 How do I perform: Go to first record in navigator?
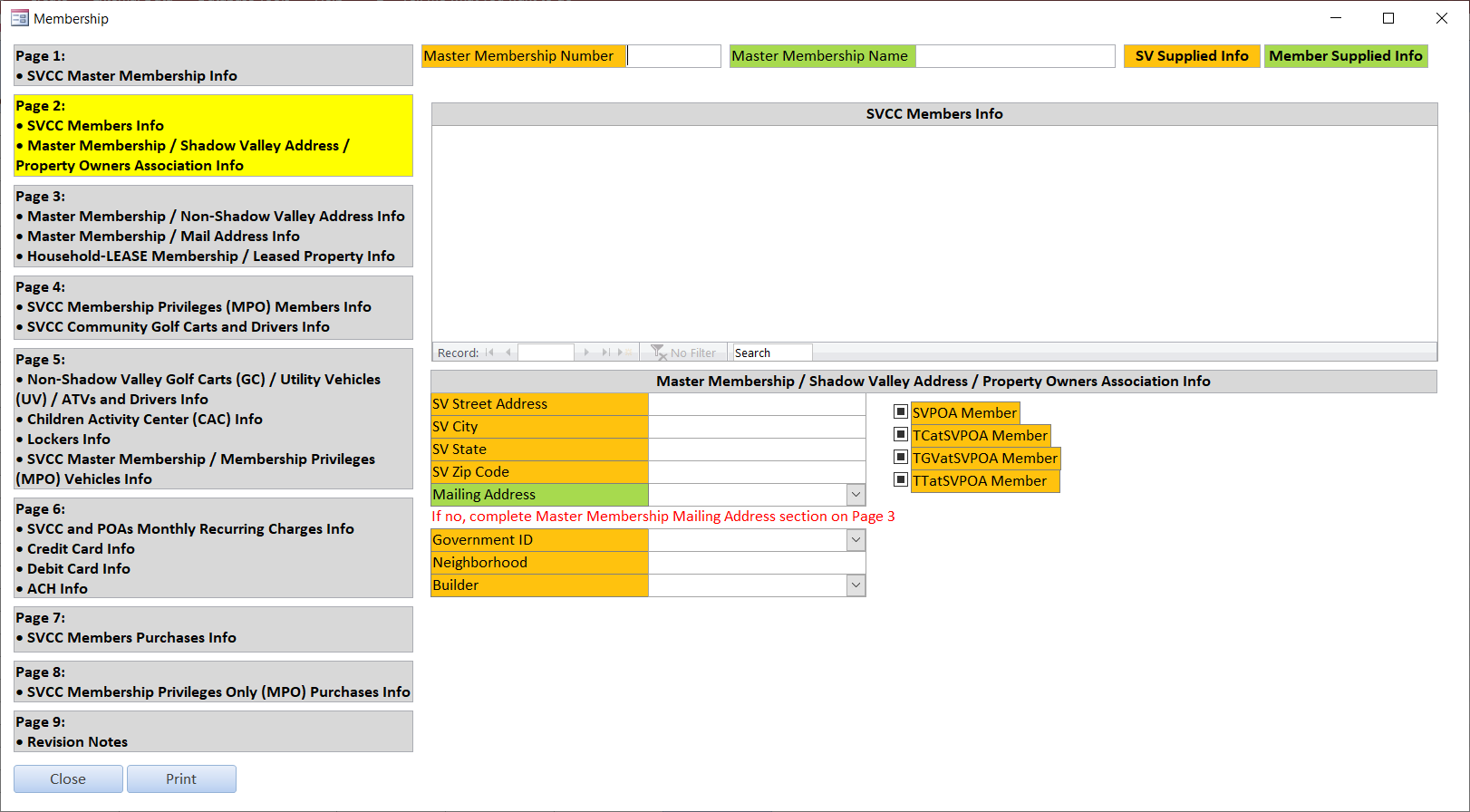(x=489, y=353)
